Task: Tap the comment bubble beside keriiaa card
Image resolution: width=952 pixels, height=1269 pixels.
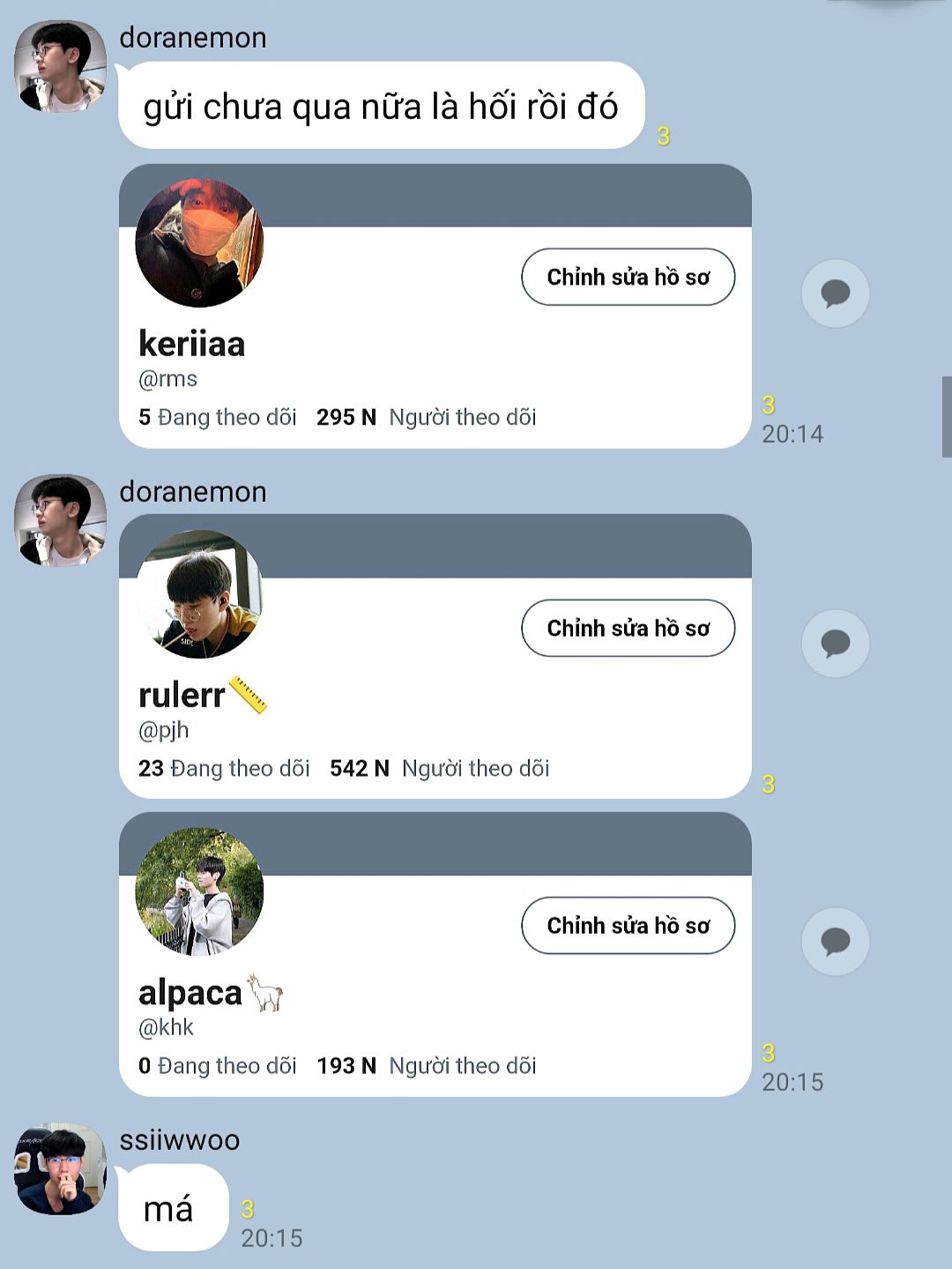Action: pos(835,293)
